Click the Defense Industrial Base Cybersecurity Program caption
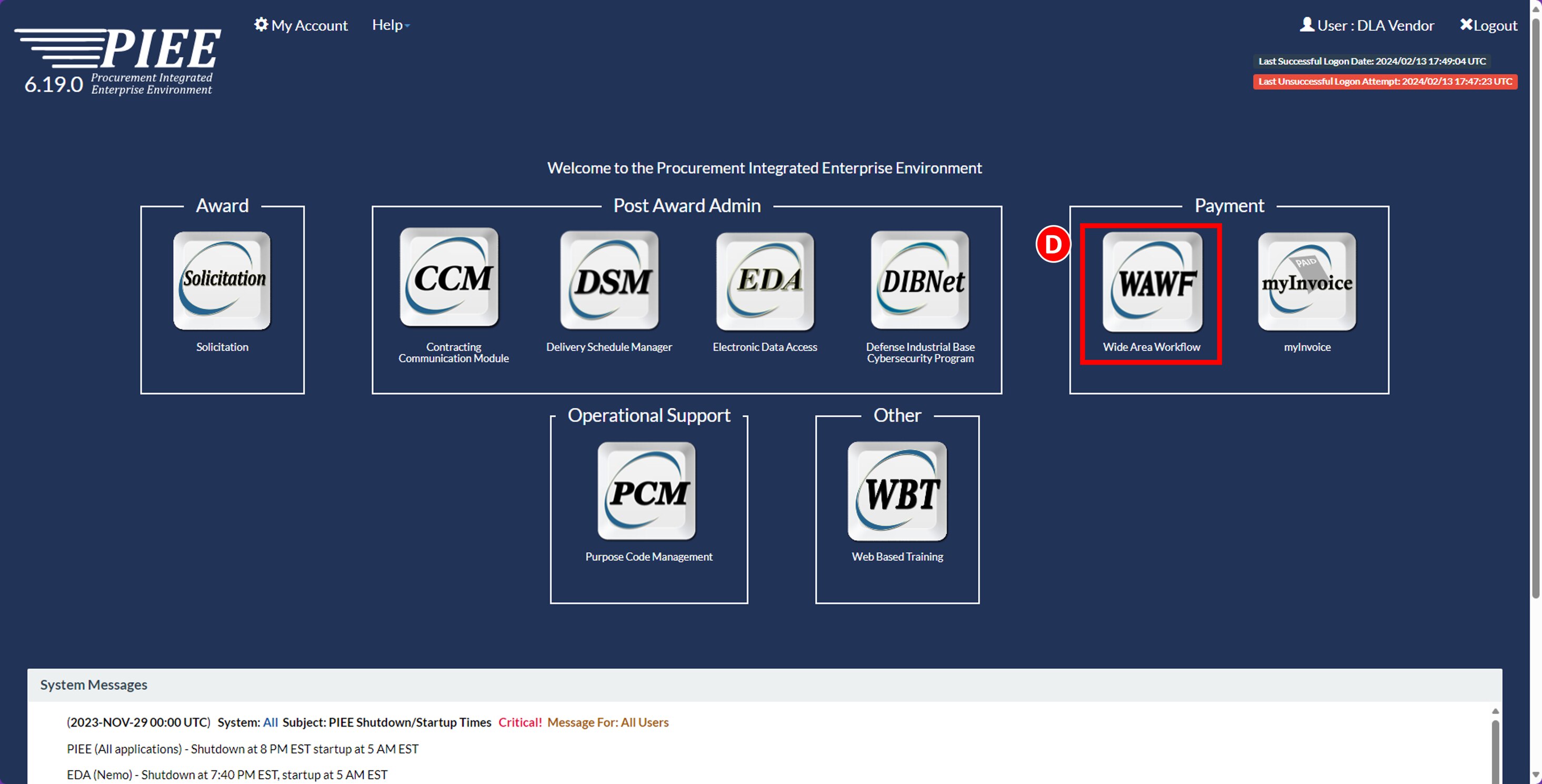Screen dimensions: 1542x784 [x=920, y=353]
